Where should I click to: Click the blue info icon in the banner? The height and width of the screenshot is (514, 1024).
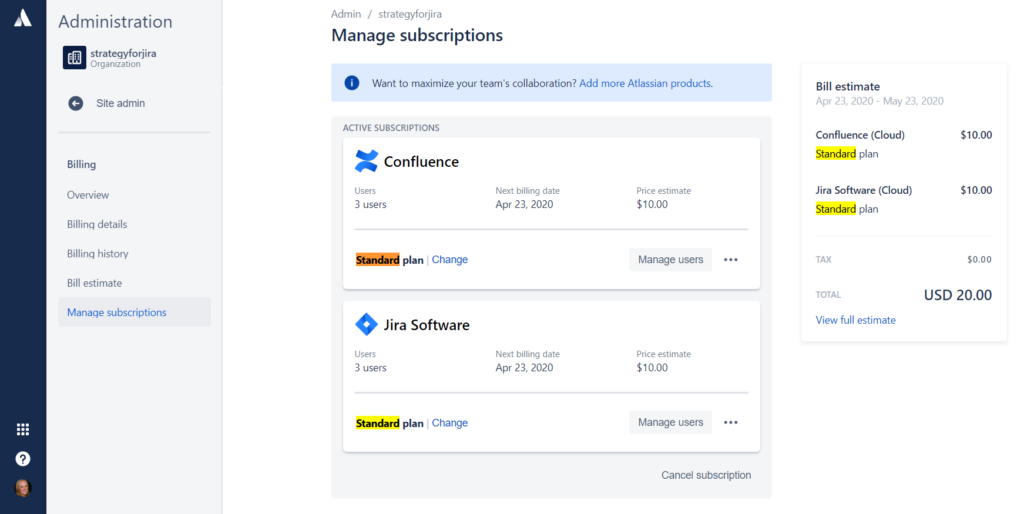[x=352, y=83]
